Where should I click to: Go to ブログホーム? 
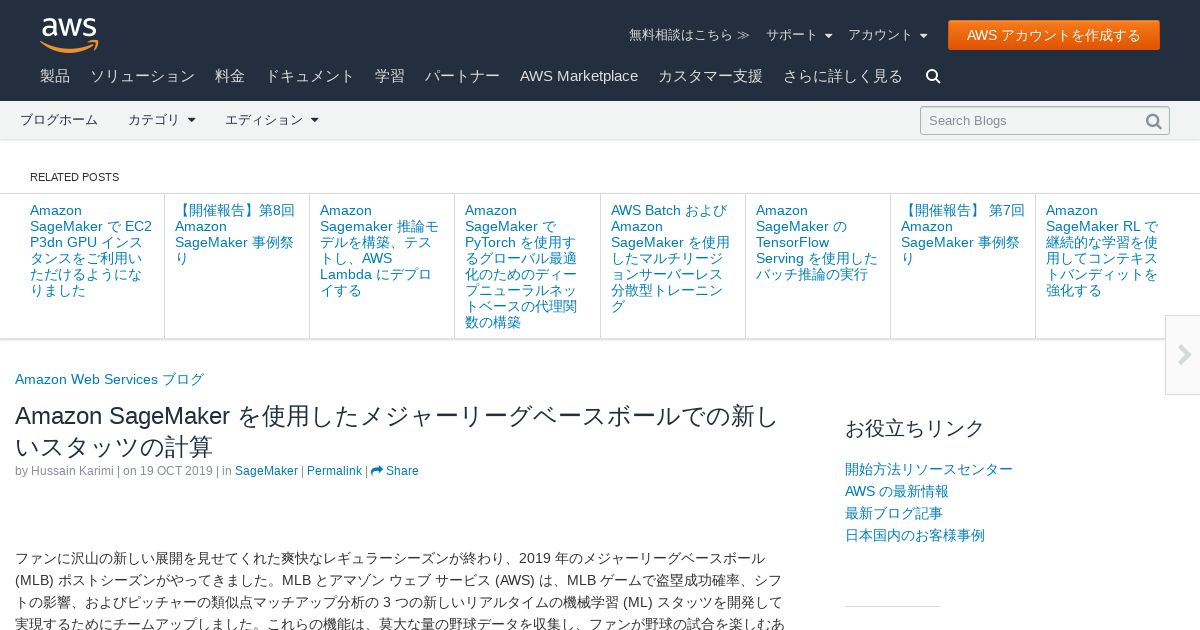pyautogui.click(x=59, y=120)
